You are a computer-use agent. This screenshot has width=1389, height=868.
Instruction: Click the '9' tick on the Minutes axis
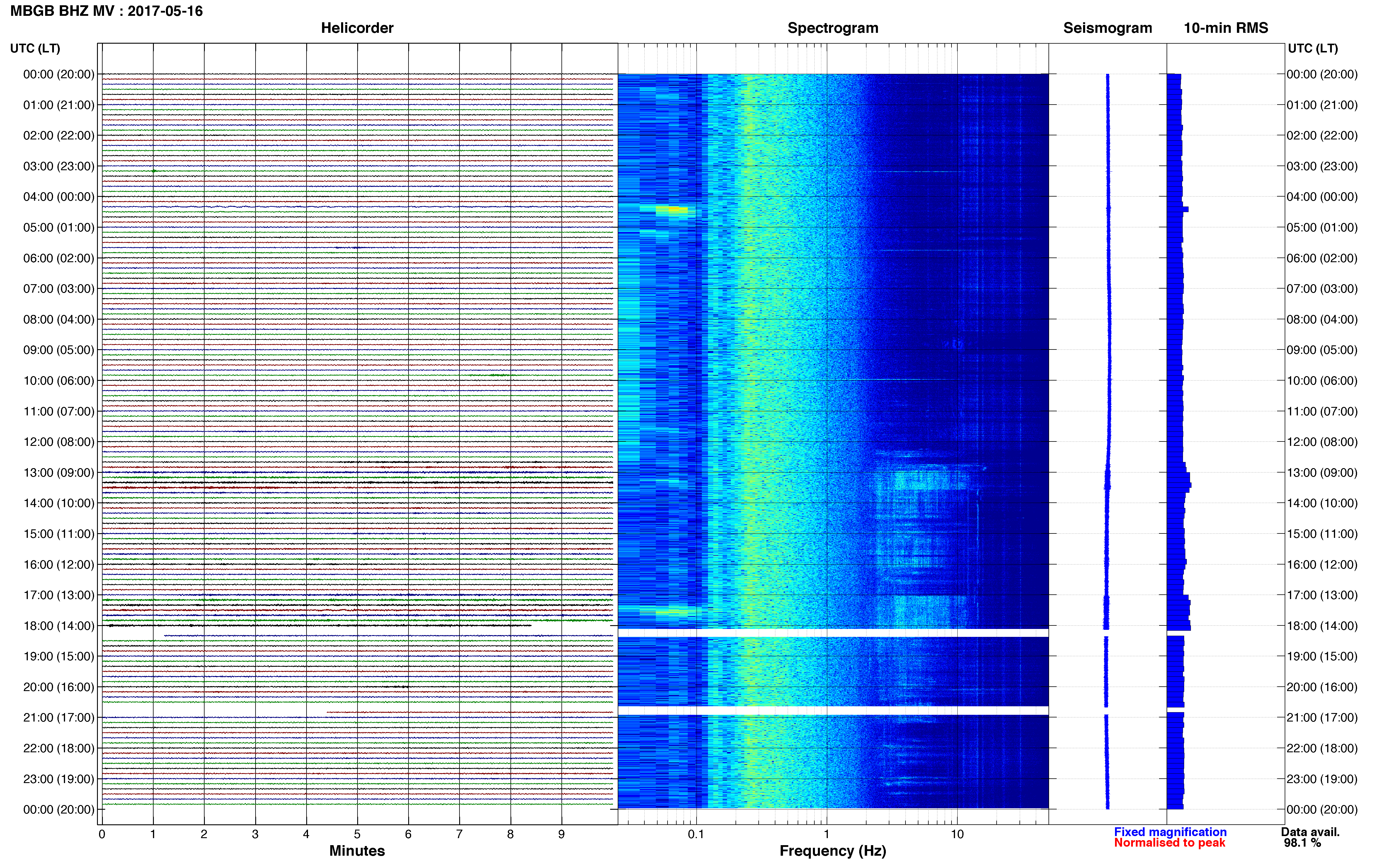[x=561, y=834]
